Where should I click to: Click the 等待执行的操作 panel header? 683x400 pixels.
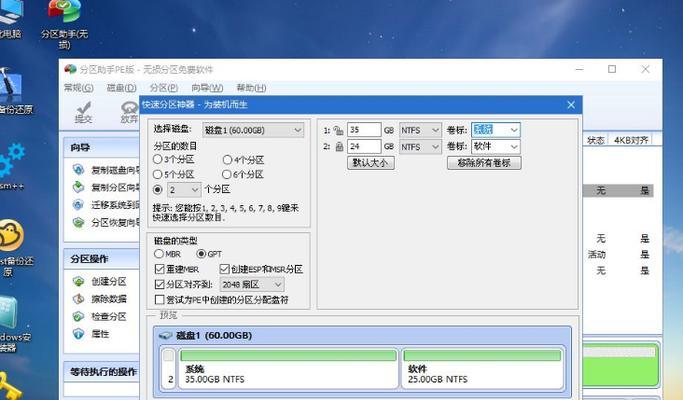pyautogui.click(x=101, y=372)
